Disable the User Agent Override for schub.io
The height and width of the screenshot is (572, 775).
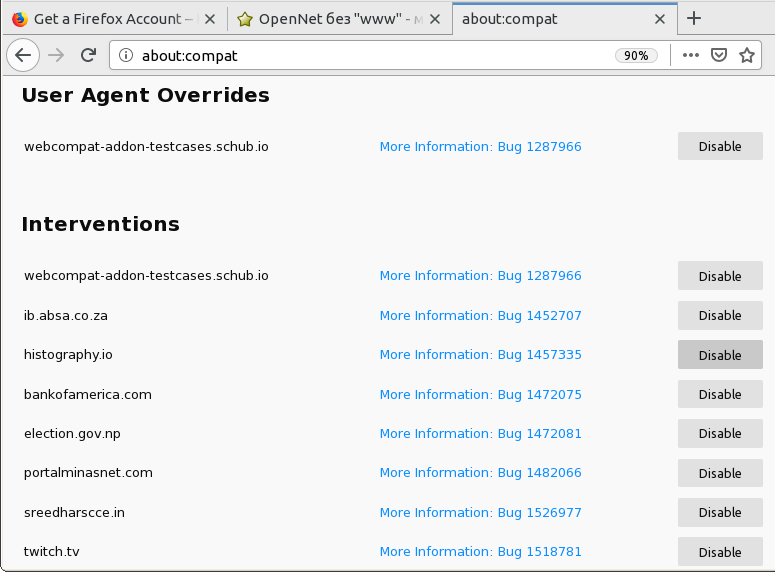point(720,146)
